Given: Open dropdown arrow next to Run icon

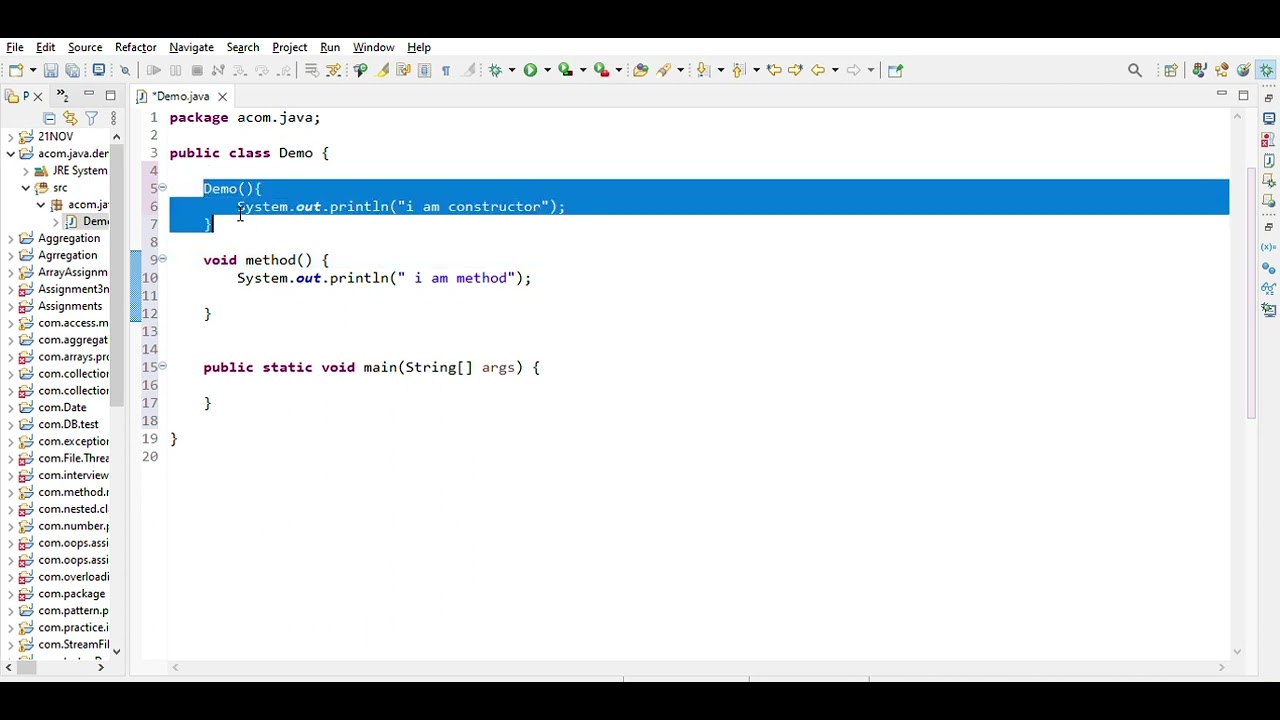Looking at the screenshot, I should coord(547,70).
